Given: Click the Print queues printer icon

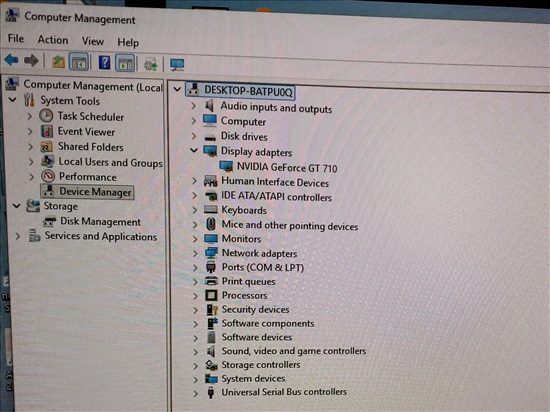Looking at the screenshot, I should point(211,281).
